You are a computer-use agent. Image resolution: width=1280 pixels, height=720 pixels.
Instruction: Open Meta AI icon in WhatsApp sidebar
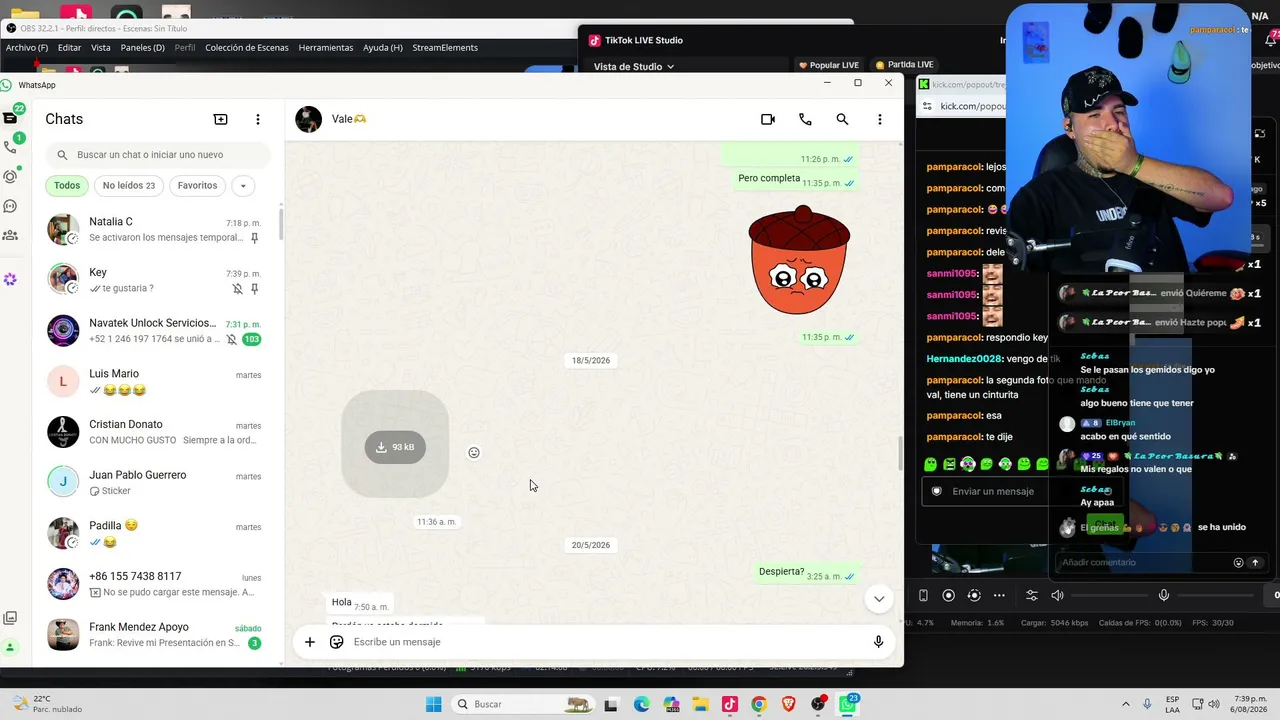pos(10,279)
